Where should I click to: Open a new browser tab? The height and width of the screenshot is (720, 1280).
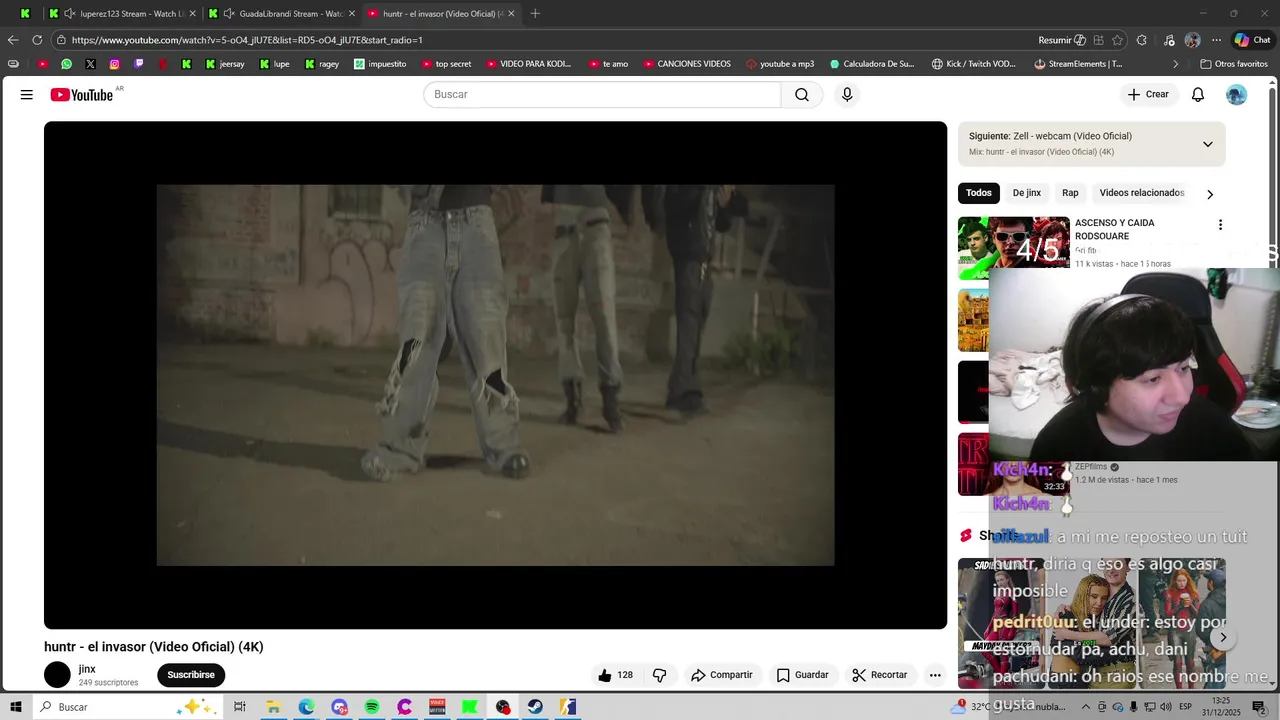[x=535, y=13]
